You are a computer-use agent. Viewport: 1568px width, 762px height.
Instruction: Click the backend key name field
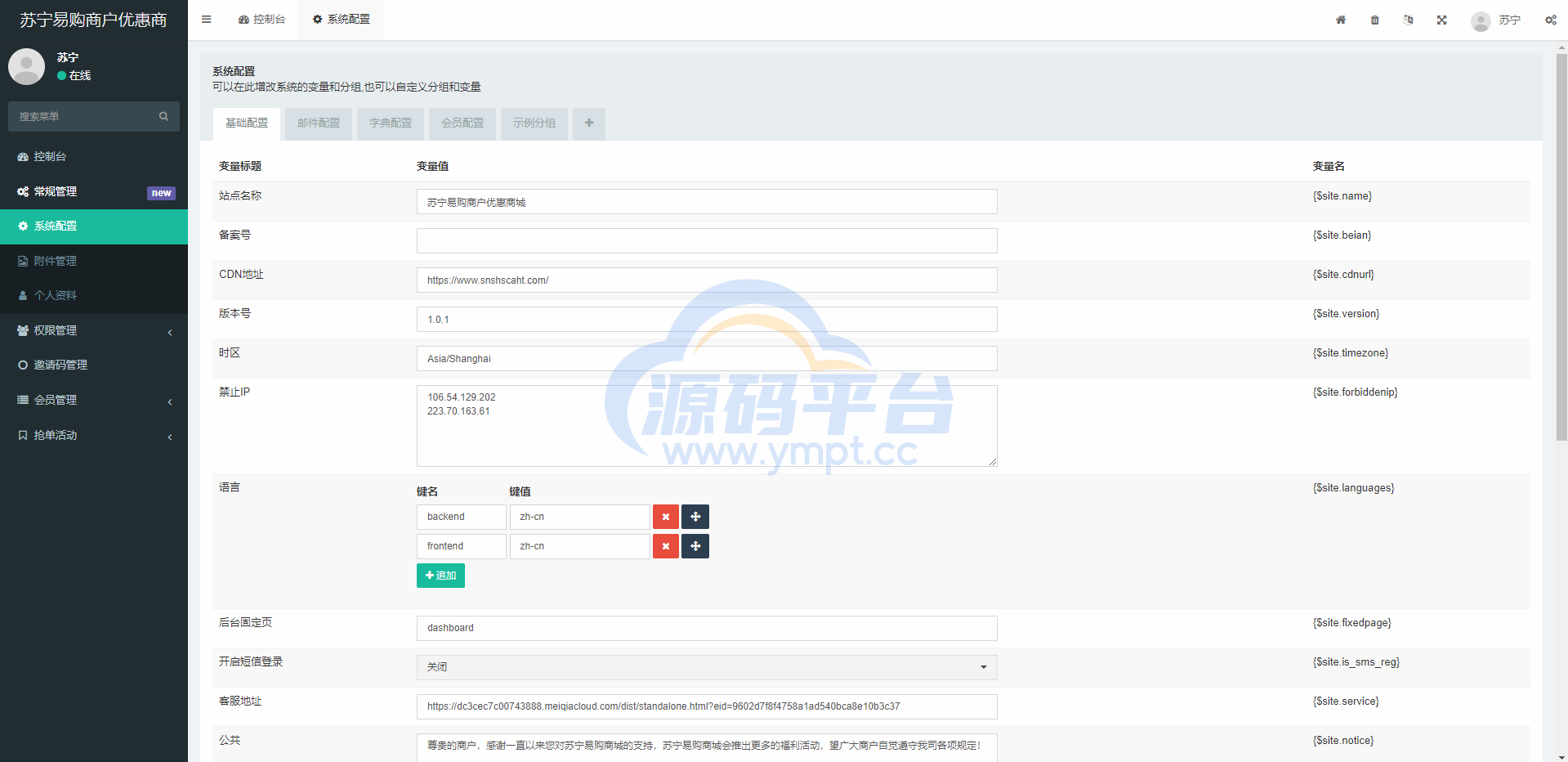[462, 517]
